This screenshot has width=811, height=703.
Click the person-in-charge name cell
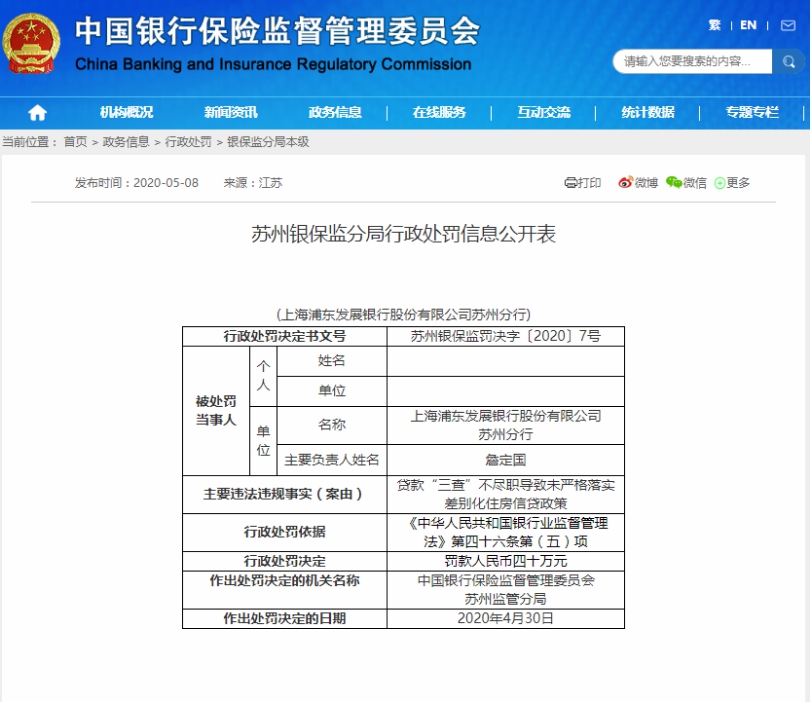pos(506,460)
